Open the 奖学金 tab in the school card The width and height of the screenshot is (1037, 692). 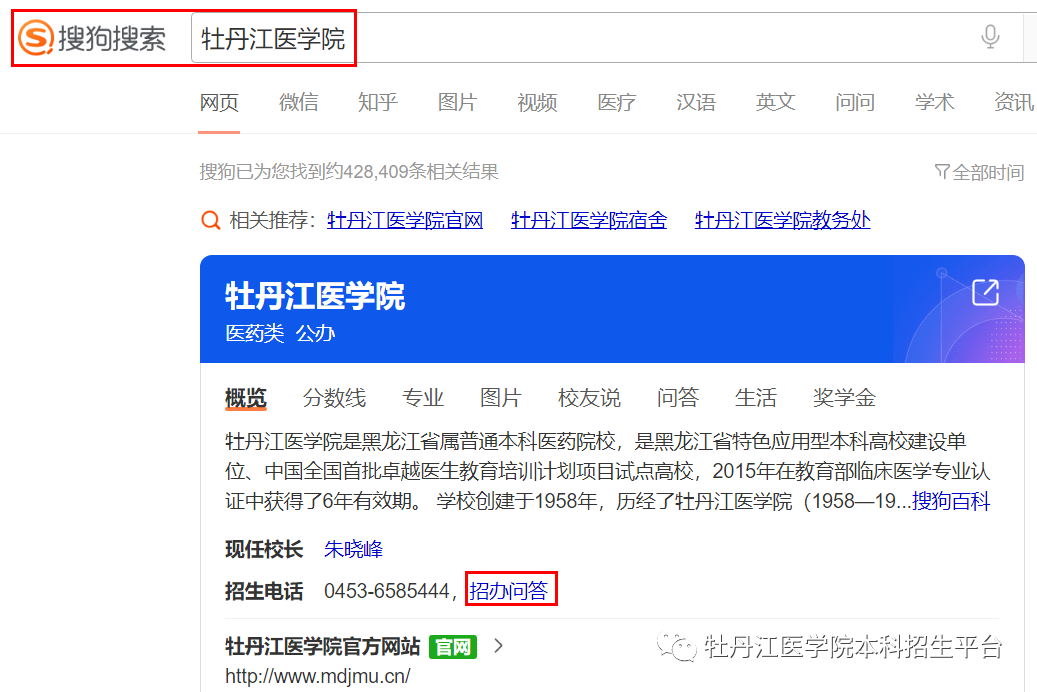[844, 398]
